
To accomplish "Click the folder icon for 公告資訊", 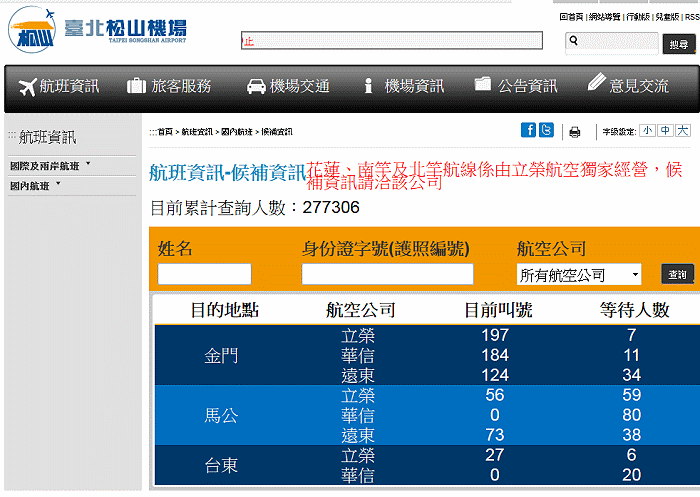I will click(483, 84).
